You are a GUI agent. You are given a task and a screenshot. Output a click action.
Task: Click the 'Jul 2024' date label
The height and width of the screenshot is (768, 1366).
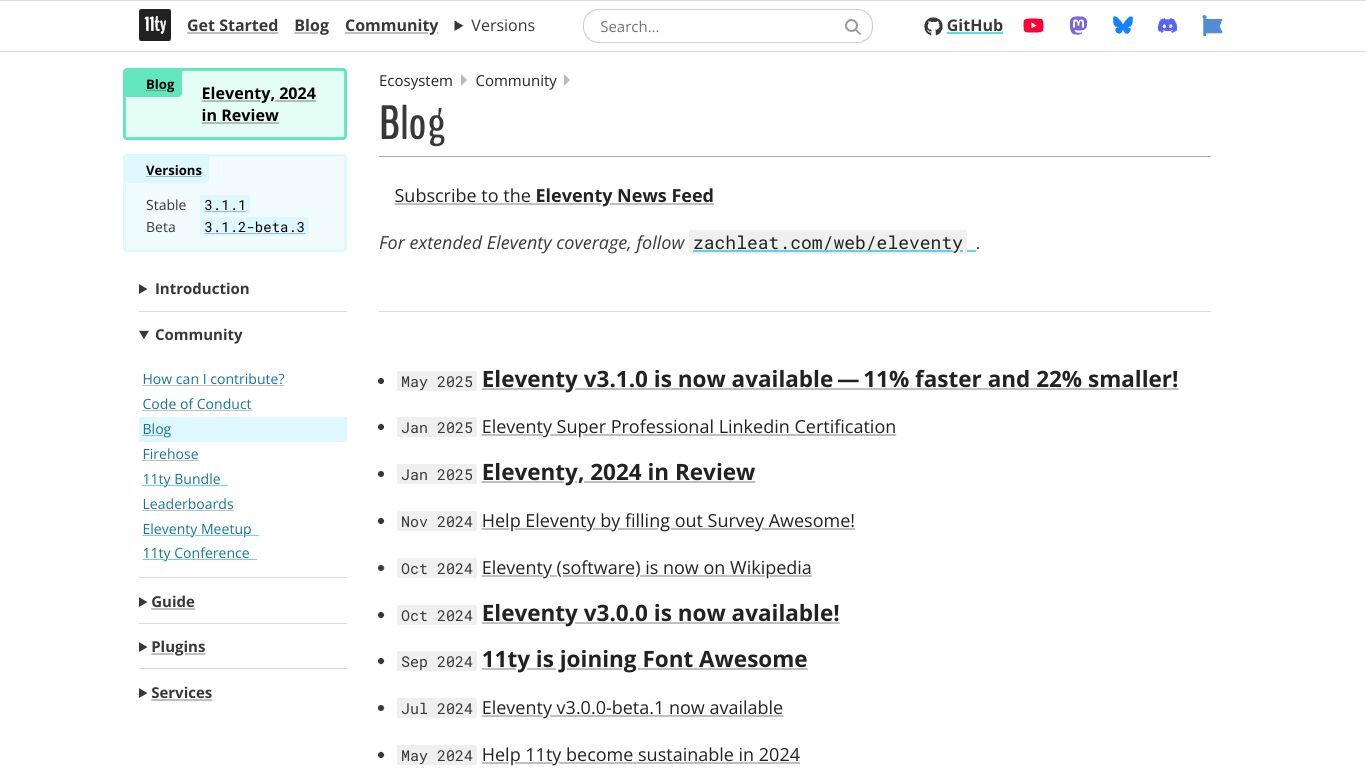coord(437,708)
